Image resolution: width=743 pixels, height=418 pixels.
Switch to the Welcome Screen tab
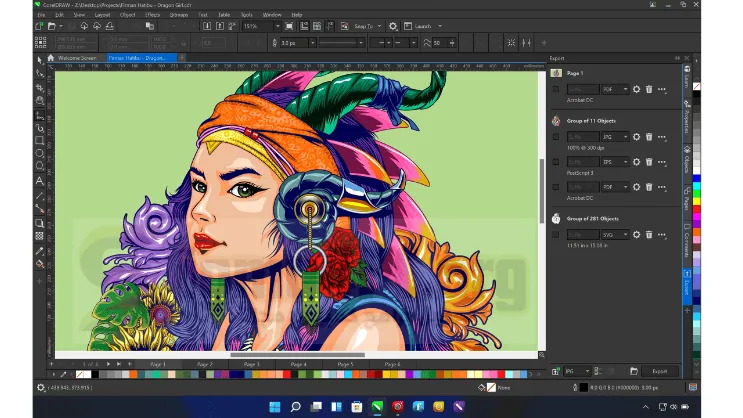(77, 58)
